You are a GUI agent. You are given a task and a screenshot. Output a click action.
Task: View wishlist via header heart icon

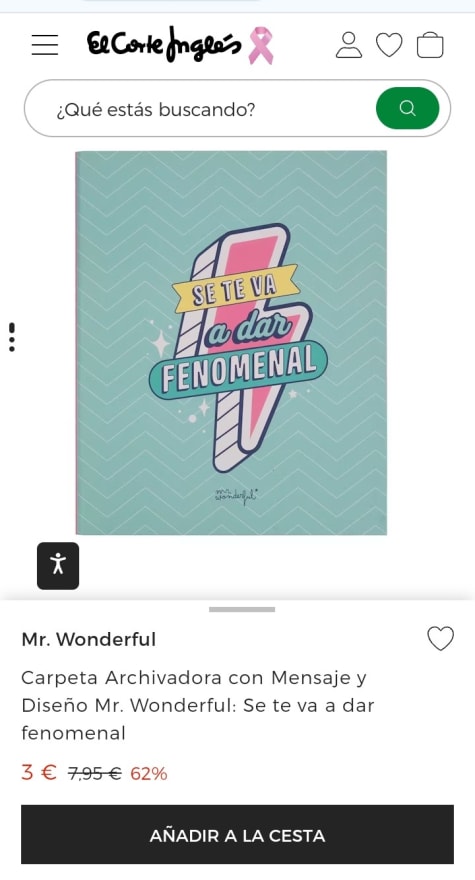(389, 45)
